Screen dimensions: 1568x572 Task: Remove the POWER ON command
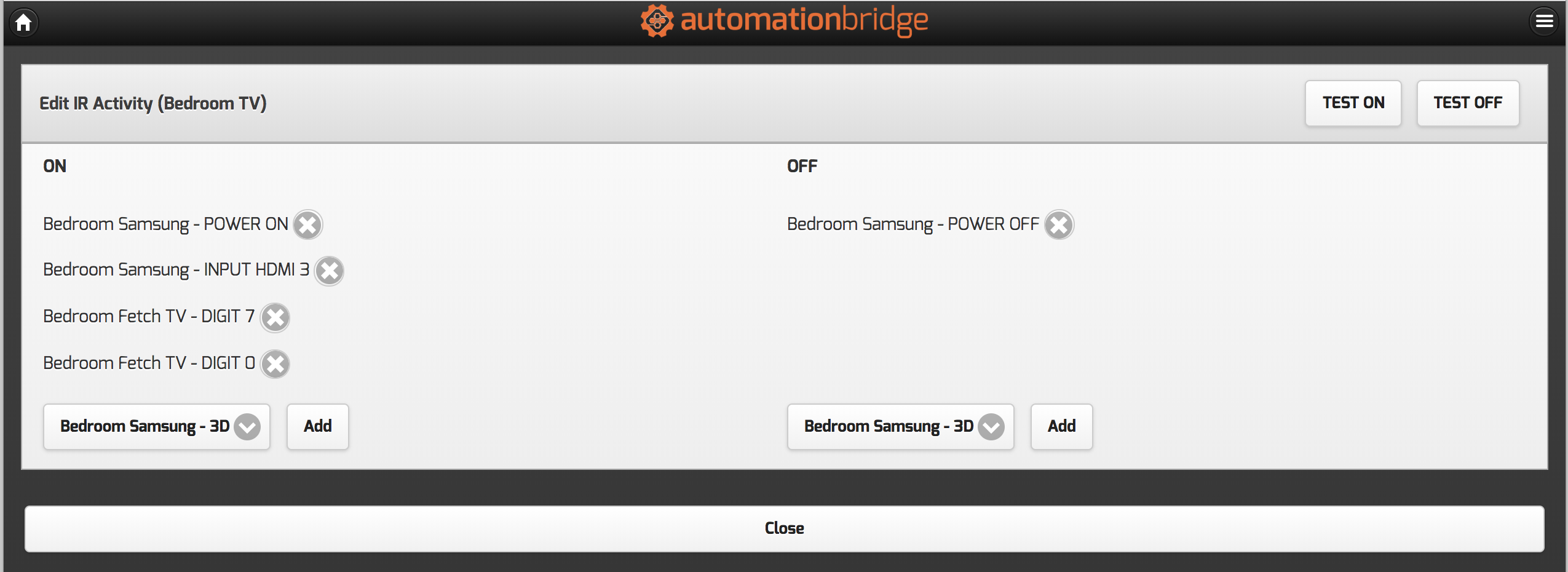coord(307,225)
